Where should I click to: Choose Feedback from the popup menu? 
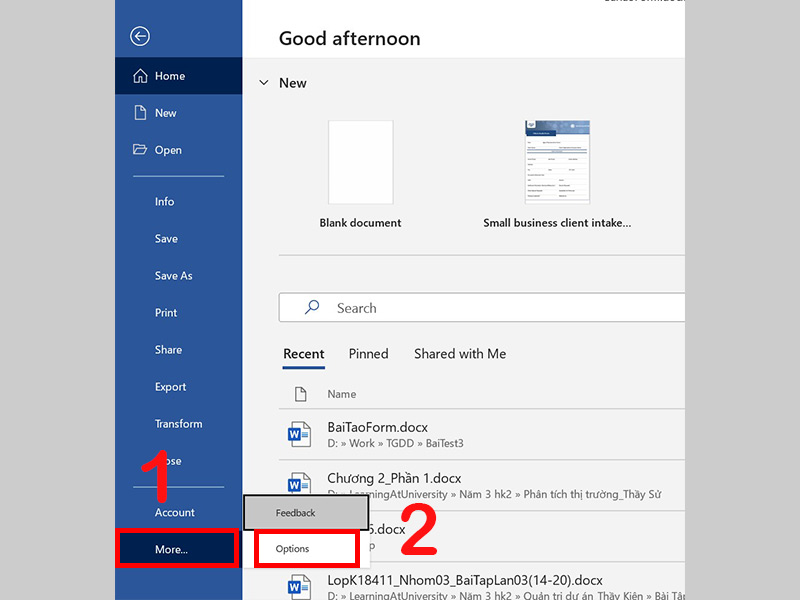306,513
